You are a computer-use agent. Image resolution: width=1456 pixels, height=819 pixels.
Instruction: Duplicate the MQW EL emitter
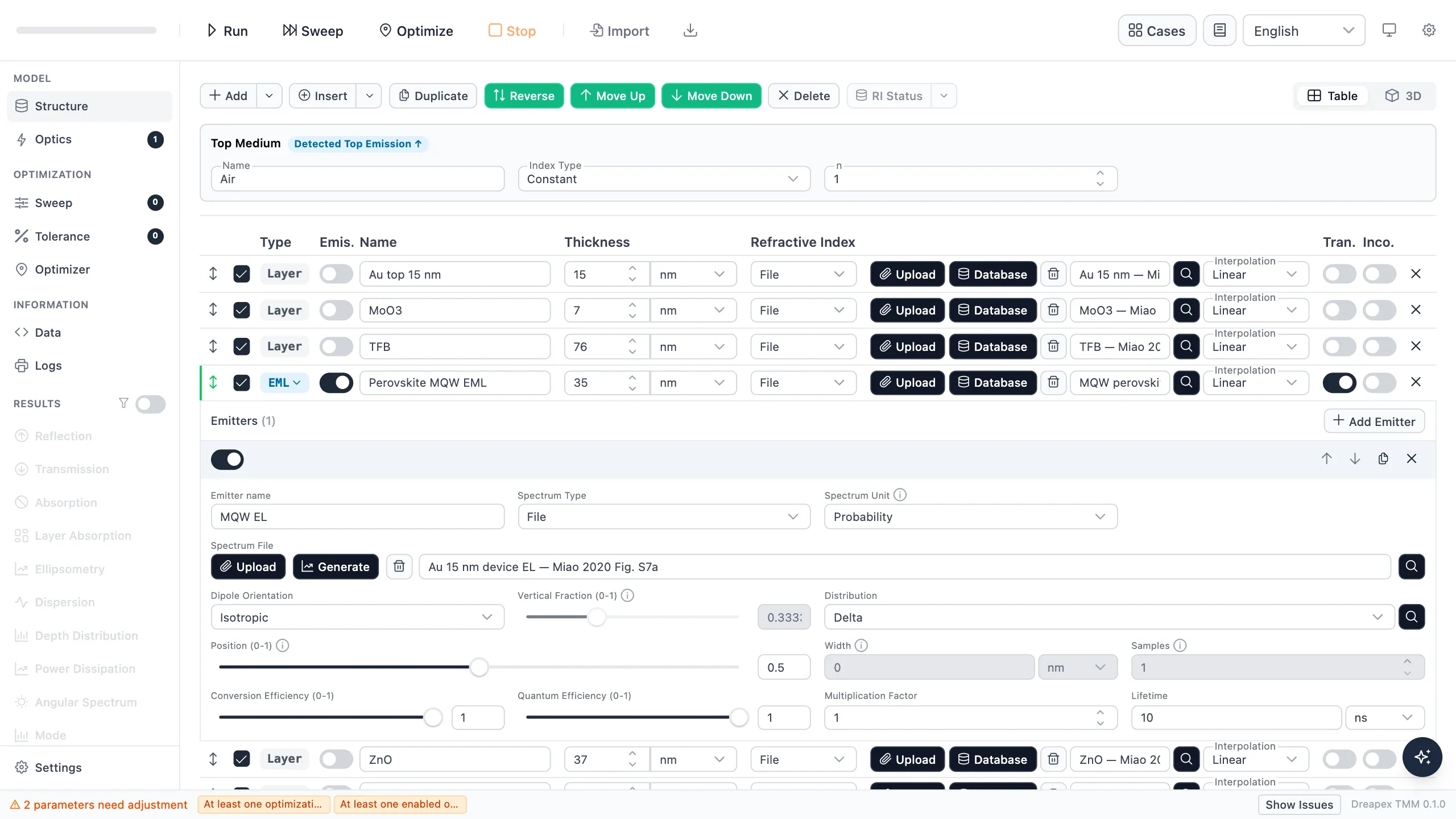pos(1383,459)
